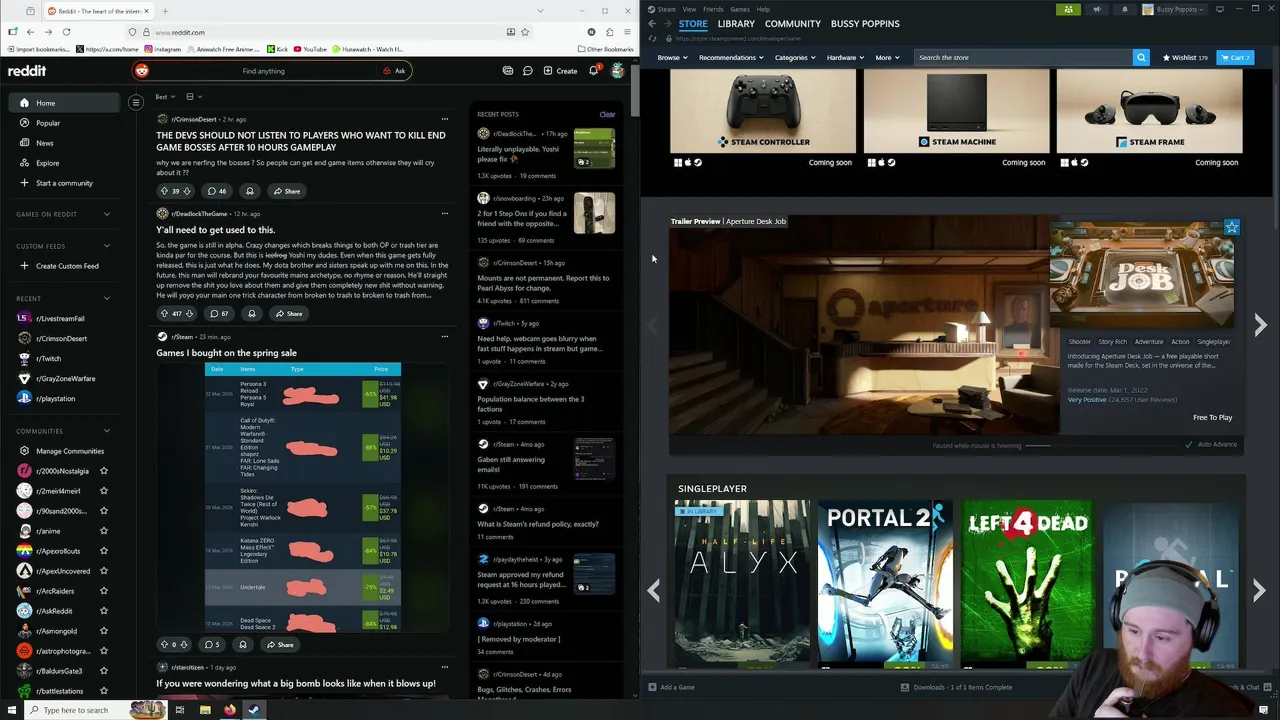Open Steam Big Picture mode icon
This screenshot has width=1280, height=720.
tap(1220, 9)
